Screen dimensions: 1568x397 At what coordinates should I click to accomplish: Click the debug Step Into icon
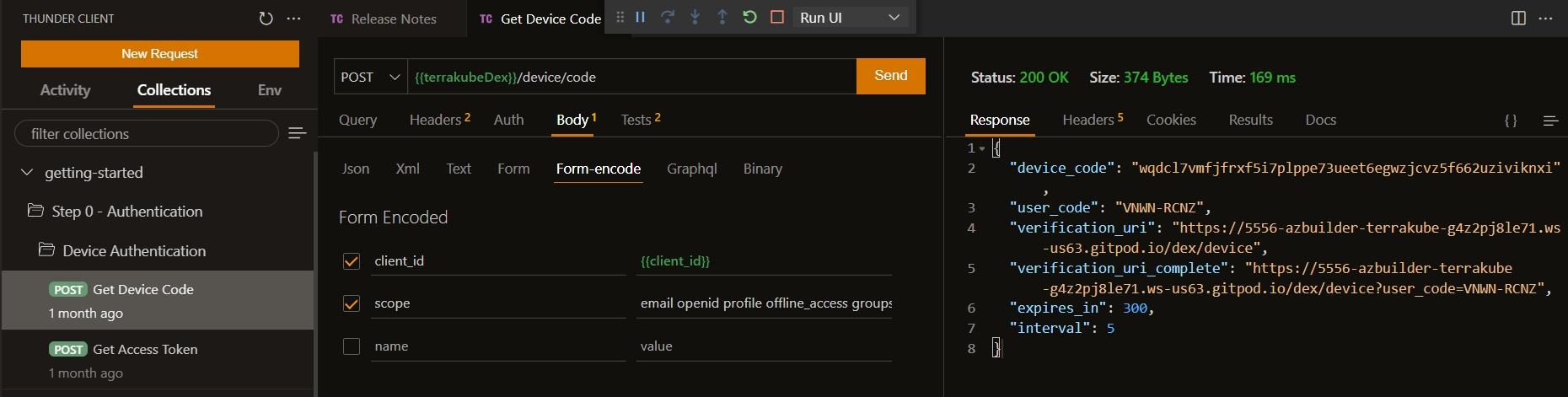(x=695, y=17)
